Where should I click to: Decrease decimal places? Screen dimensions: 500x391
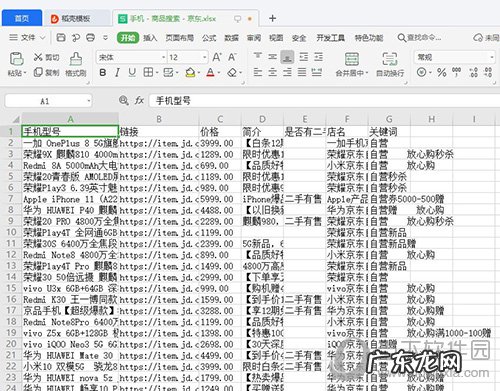488,72
